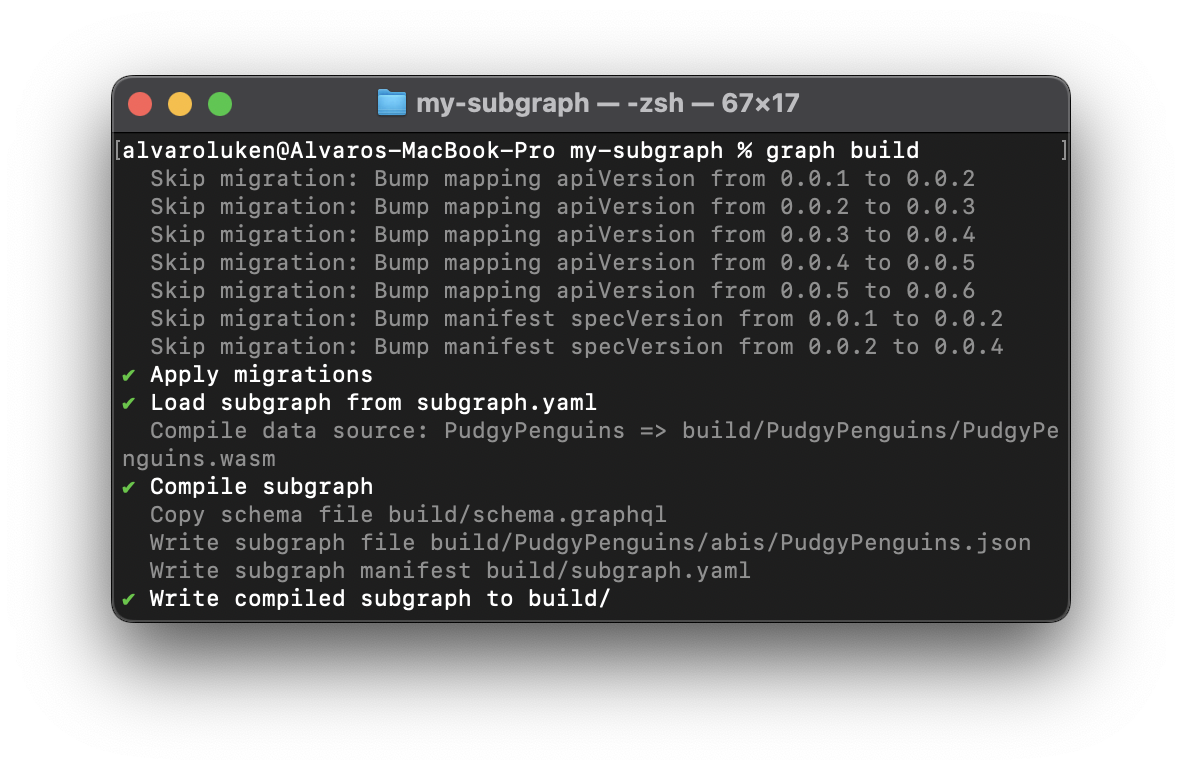Click the blue folder icon in title bar

(x=391, y=103)
